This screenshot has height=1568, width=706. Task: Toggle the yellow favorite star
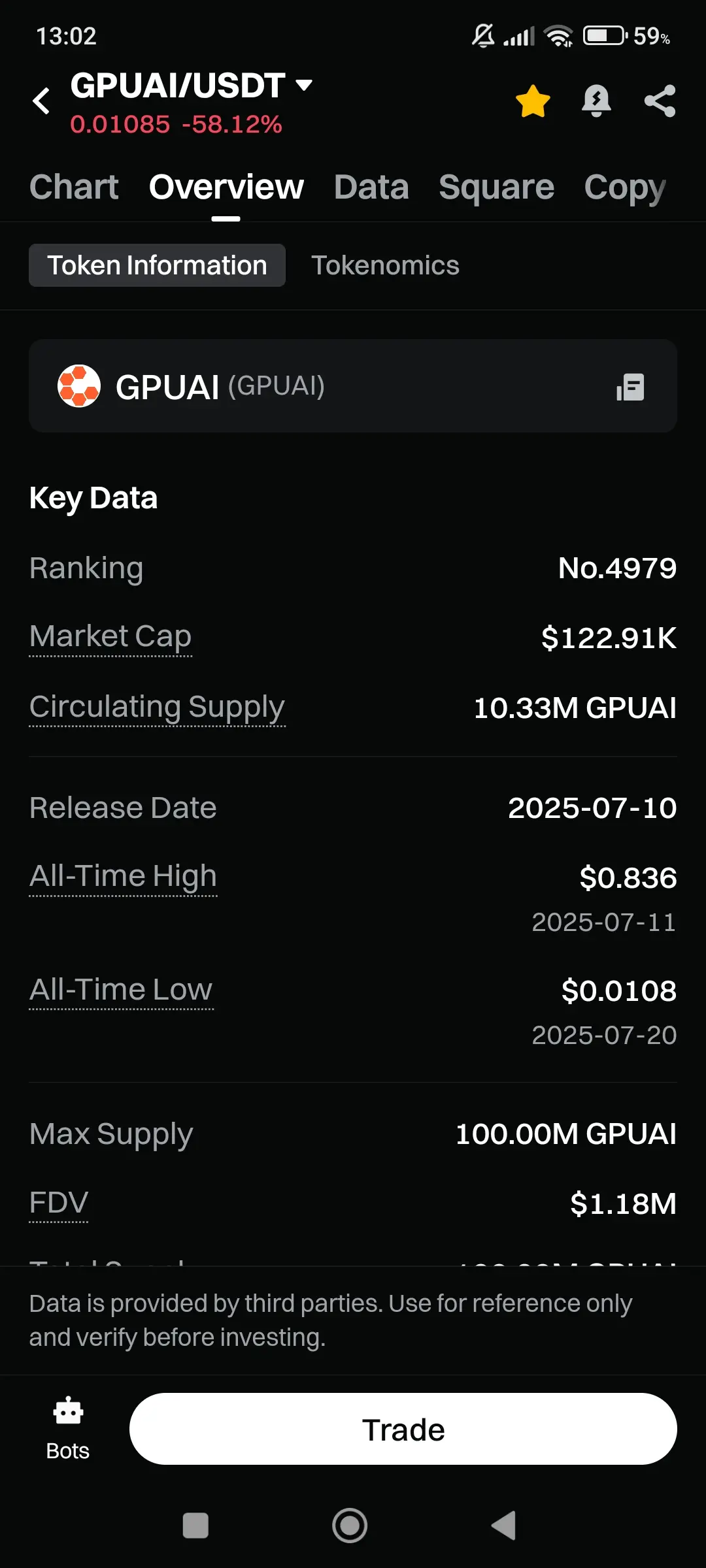point(533,101)
